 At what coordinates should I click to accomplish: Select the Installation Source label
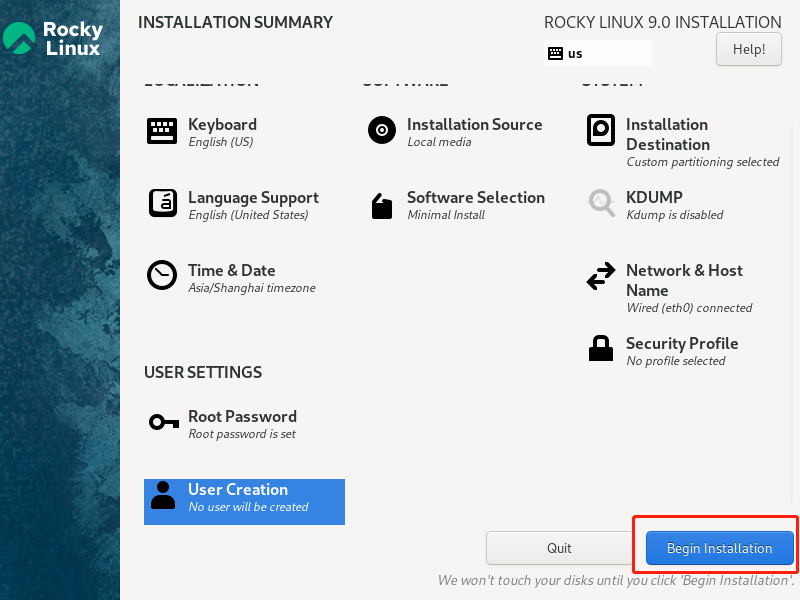(474, 124)
